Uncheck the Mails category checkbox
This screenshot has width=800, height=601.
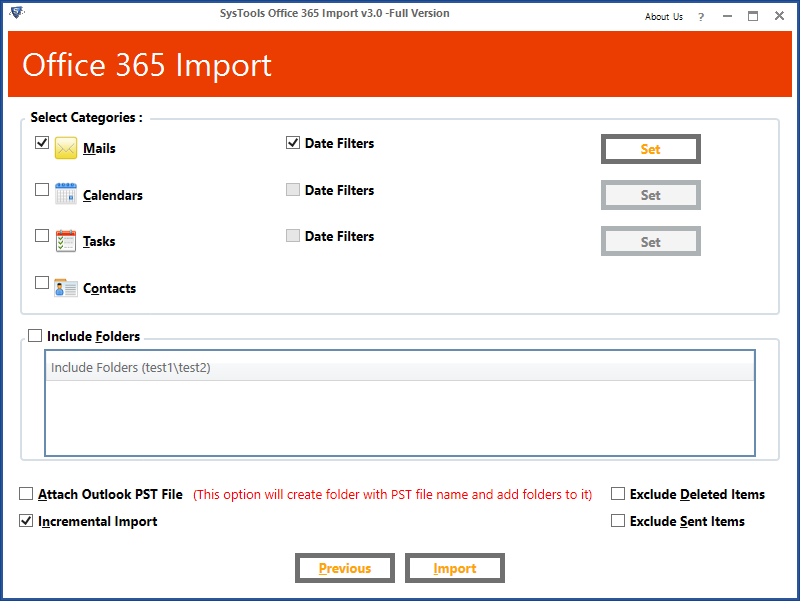pyautogui.click(x=42, y=142)
